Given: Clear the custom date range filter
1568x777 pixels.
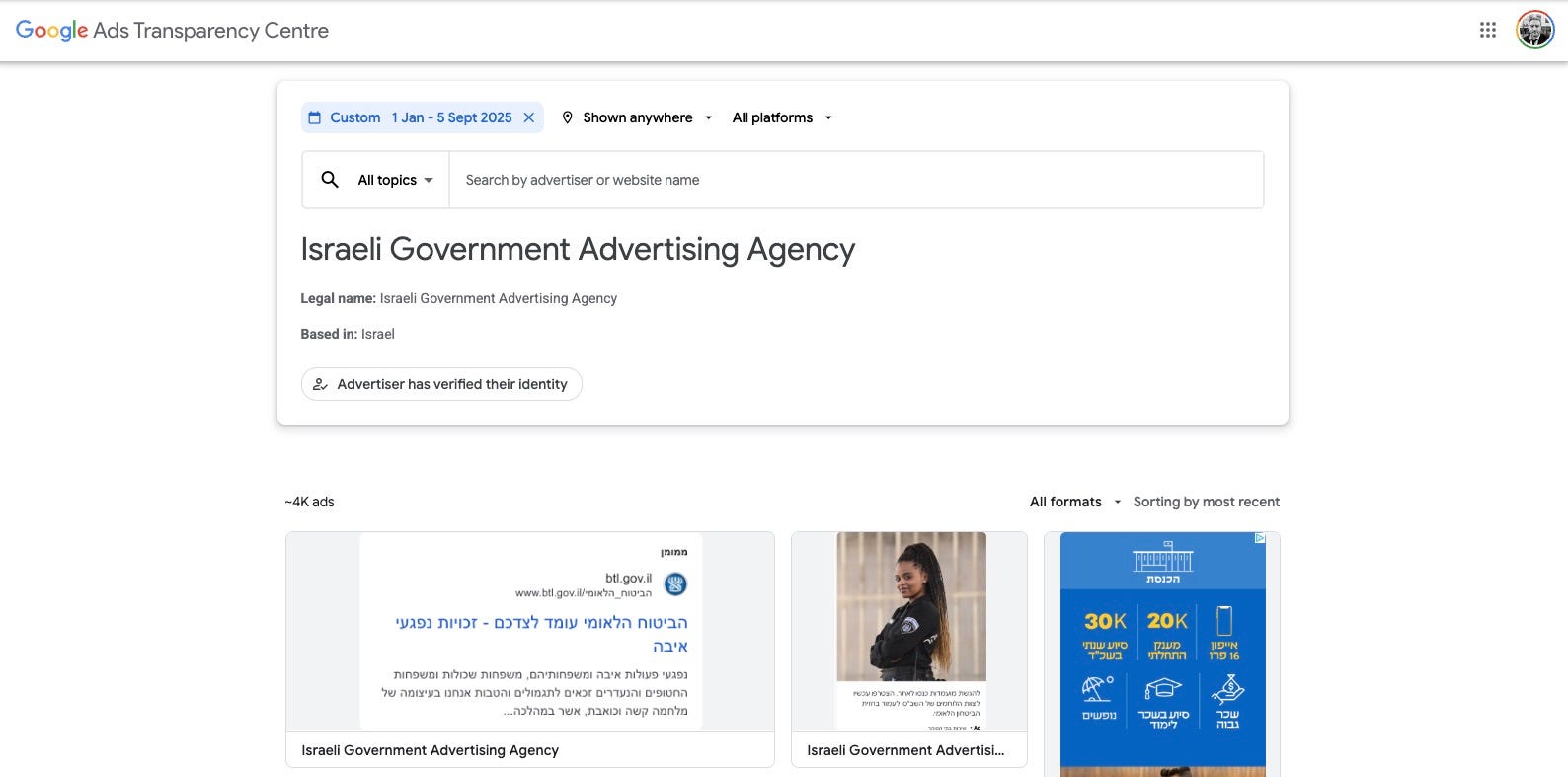Looking at the screenshot, I should tap(529, 117).
